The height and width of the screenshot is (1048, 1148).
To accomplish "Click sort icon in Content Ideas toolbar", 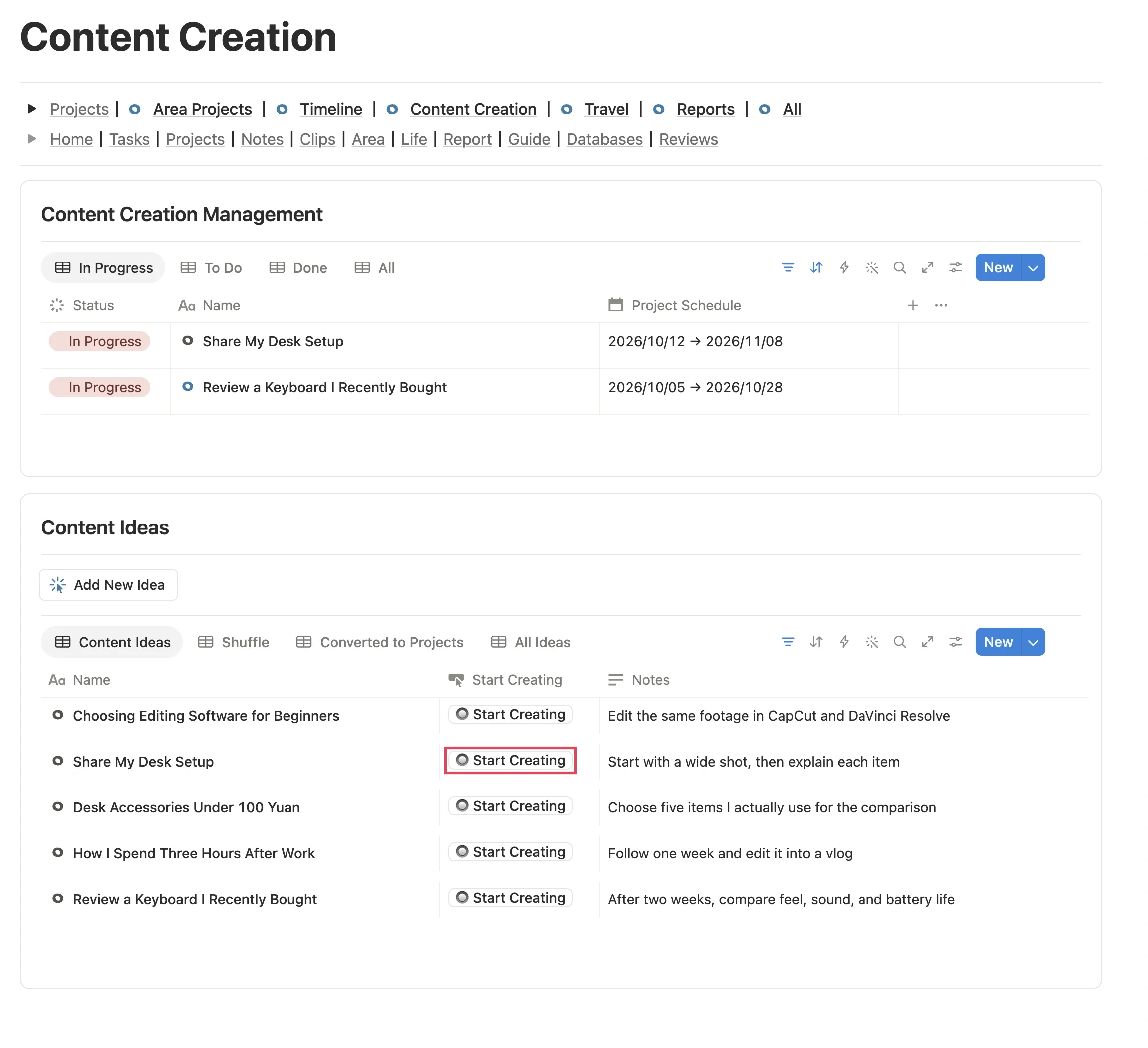I will click(x=816, y=642).
